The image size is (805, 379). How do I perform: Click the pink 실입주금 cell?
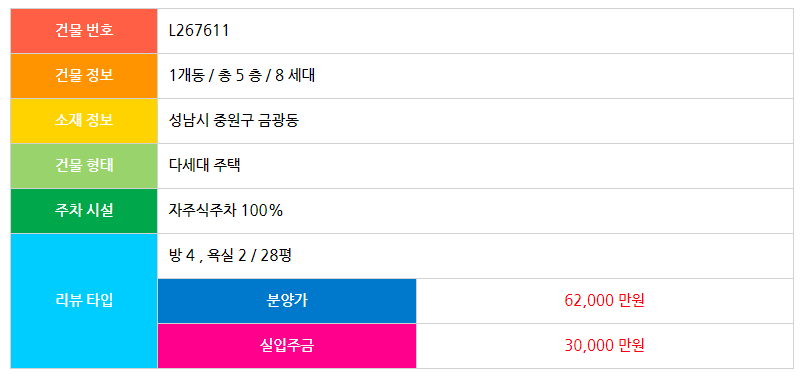pos(287,346)
